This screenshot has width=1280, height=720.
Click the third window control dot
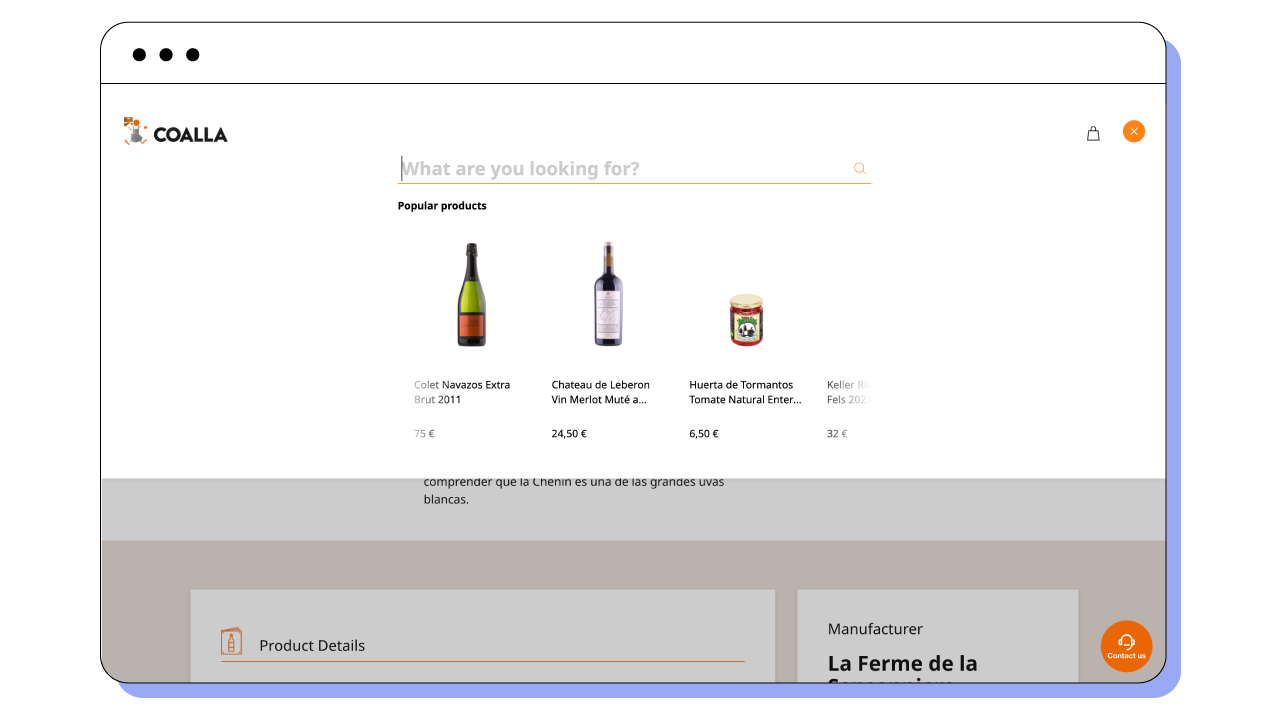pos(194,54)
